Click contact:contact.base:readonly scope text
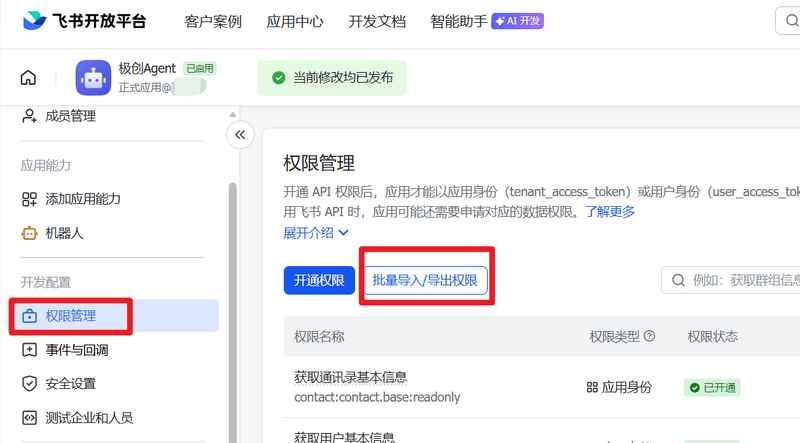The height and width of the screenshot is (443, 800). tap(377, 397)
